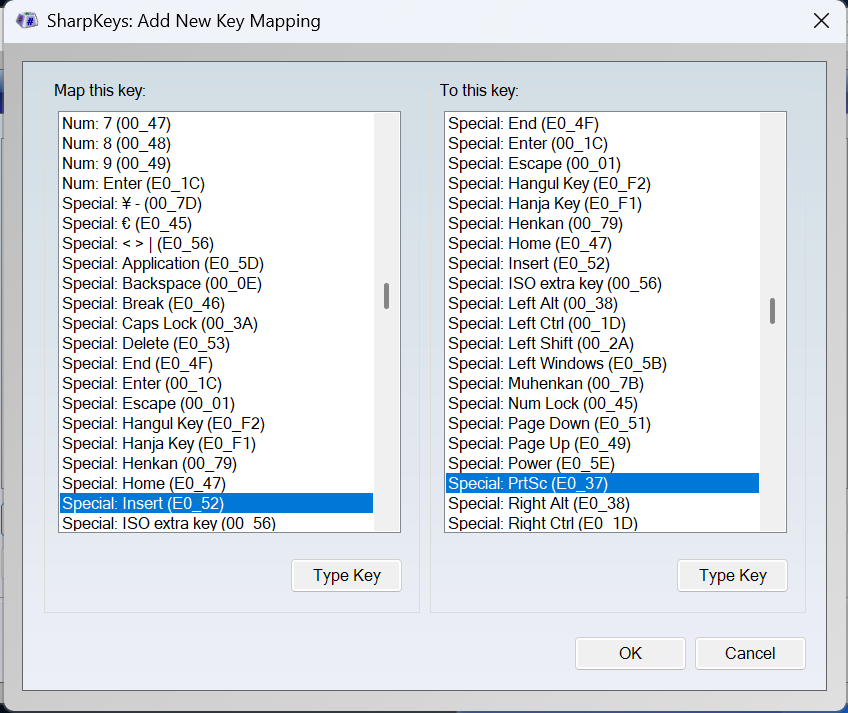The width and height of the screenshot is (848, 713).
Task: Select 'Special: Delete (E0_53)' in left list
Action: tap(216, 344)
